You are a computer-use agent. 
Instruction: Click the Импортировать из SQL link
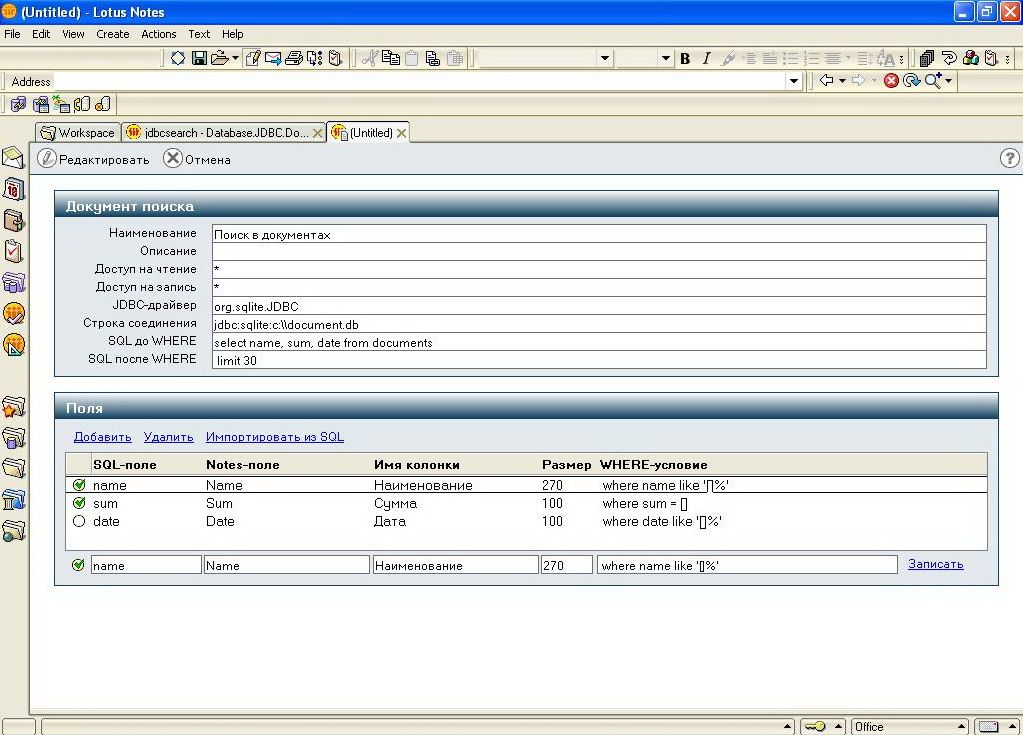(x=274, y=437)
